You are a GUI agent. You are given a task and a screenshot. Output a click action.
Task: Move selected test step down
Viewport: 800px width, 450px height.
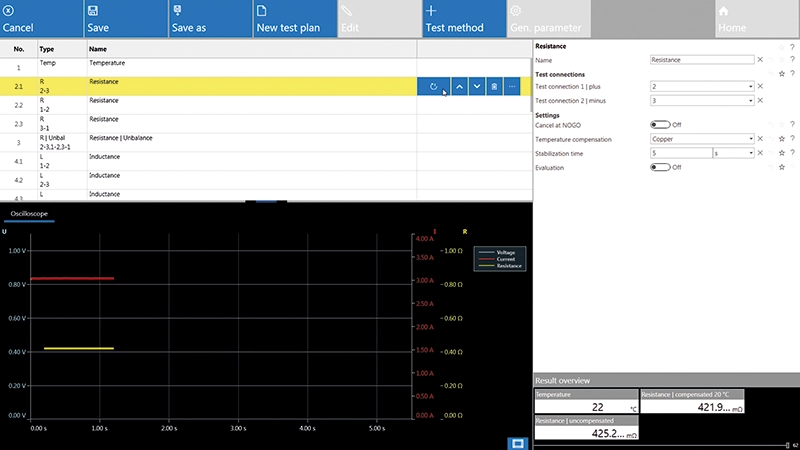pos(477,88)
